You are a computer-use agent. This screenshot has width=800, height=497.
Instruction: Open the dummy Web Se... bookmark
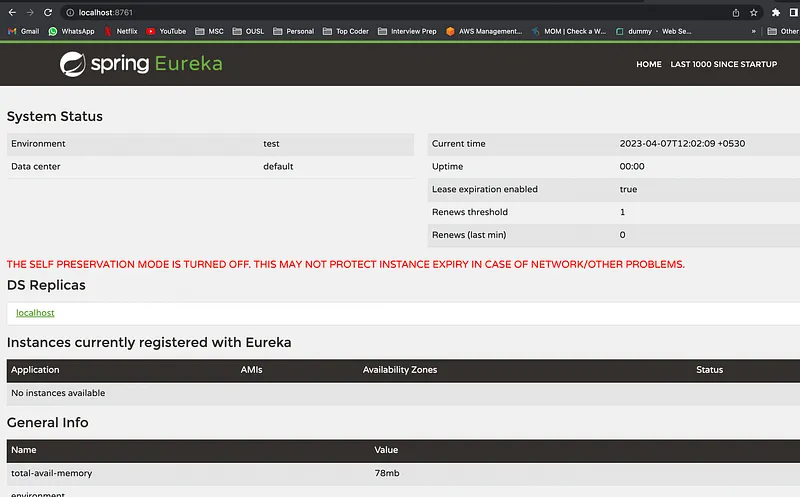[654, 31]
